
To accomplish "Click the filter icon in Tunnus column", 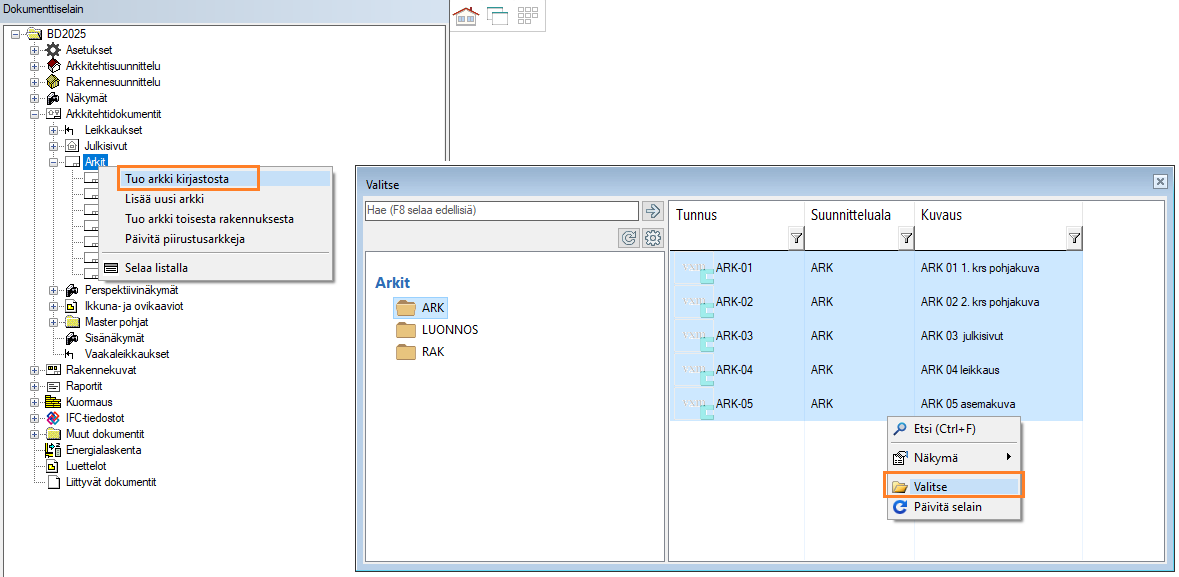I will coord(796,238).
